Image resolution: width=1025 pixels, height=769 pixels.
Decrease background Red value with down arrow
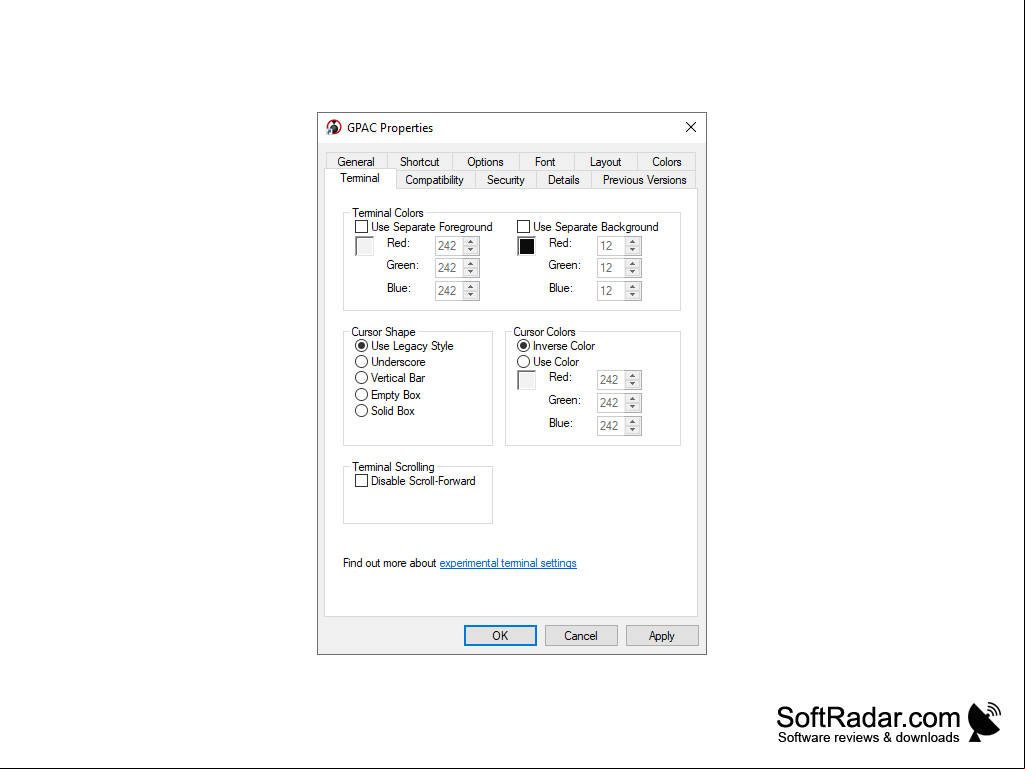click(633, 250)
